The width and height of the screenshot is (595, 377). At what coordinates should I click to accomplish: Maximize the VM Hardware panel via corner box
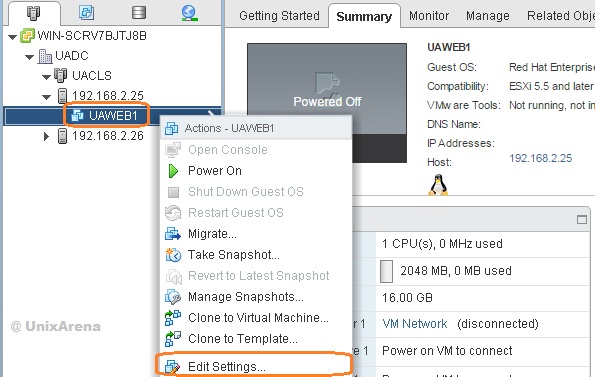pyautogui.click(x=582, y=220)
